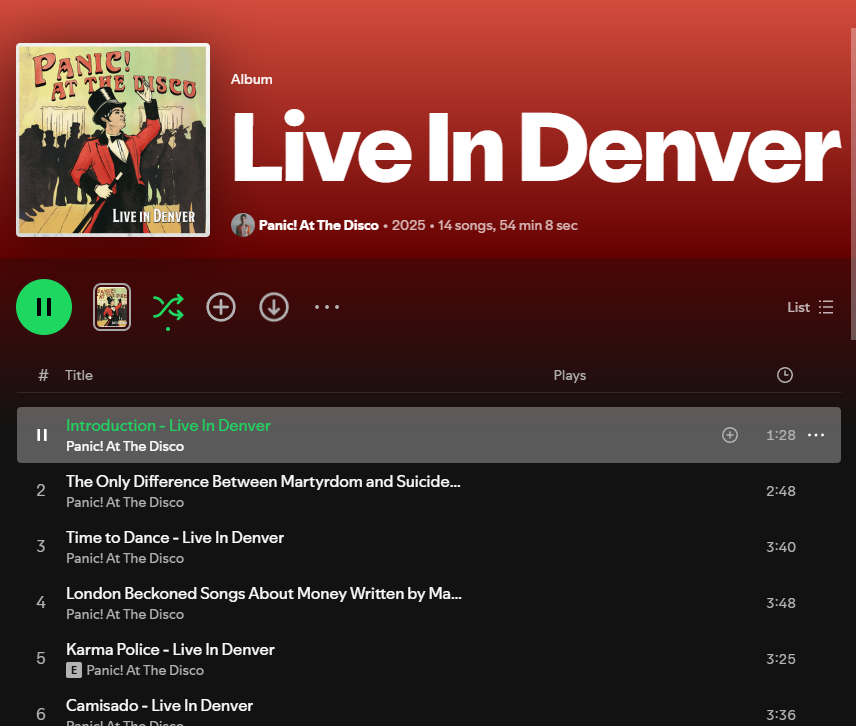Viewport: 856px width, 726px height.
Task: Select Time to Dance - Live In Denver
Action: [175, 538]
